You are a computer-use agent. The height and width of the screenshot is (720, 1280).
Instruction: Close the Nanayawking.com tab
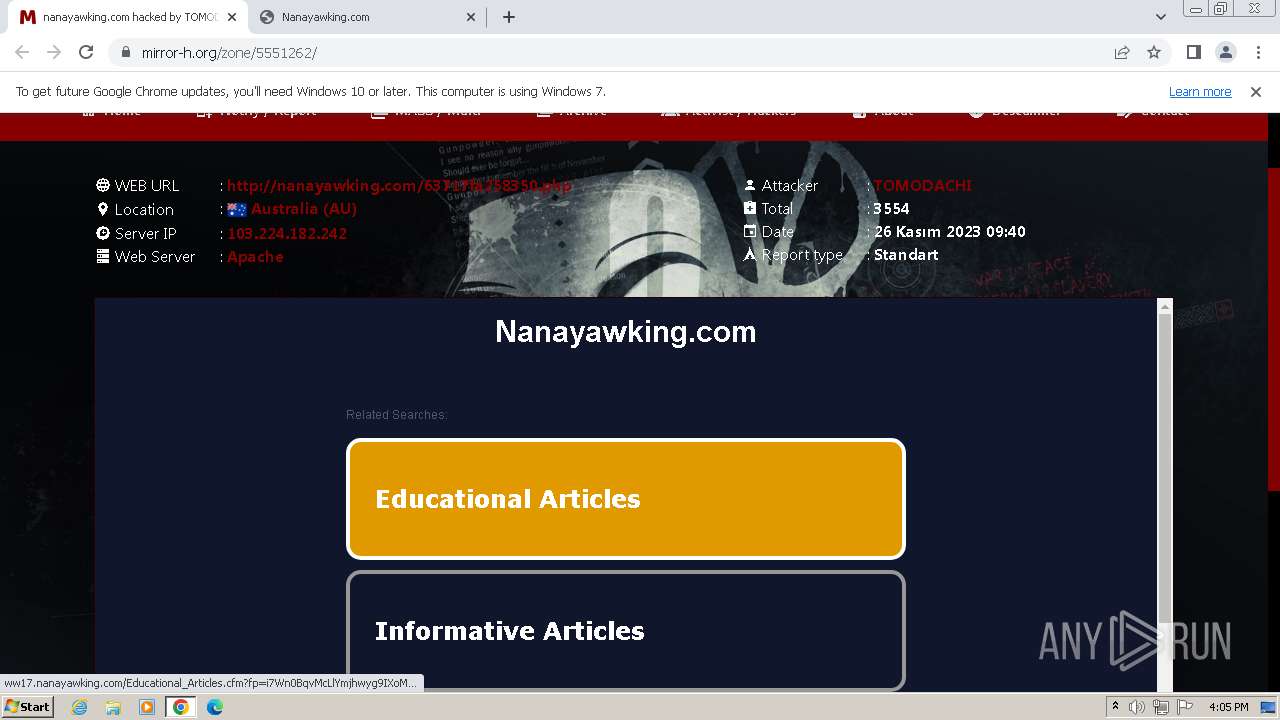471,17
